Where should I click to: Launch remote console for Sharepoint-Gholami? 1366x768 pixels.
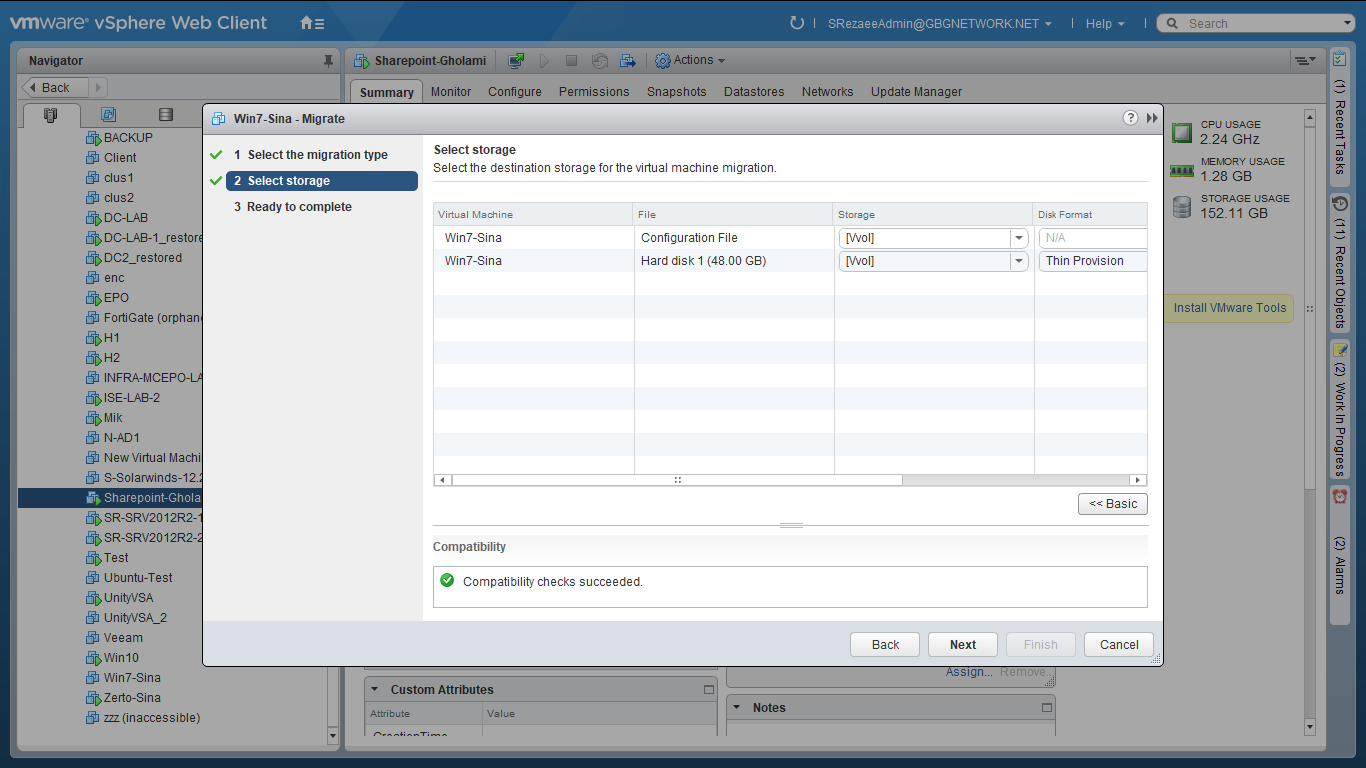click(516, 61)
